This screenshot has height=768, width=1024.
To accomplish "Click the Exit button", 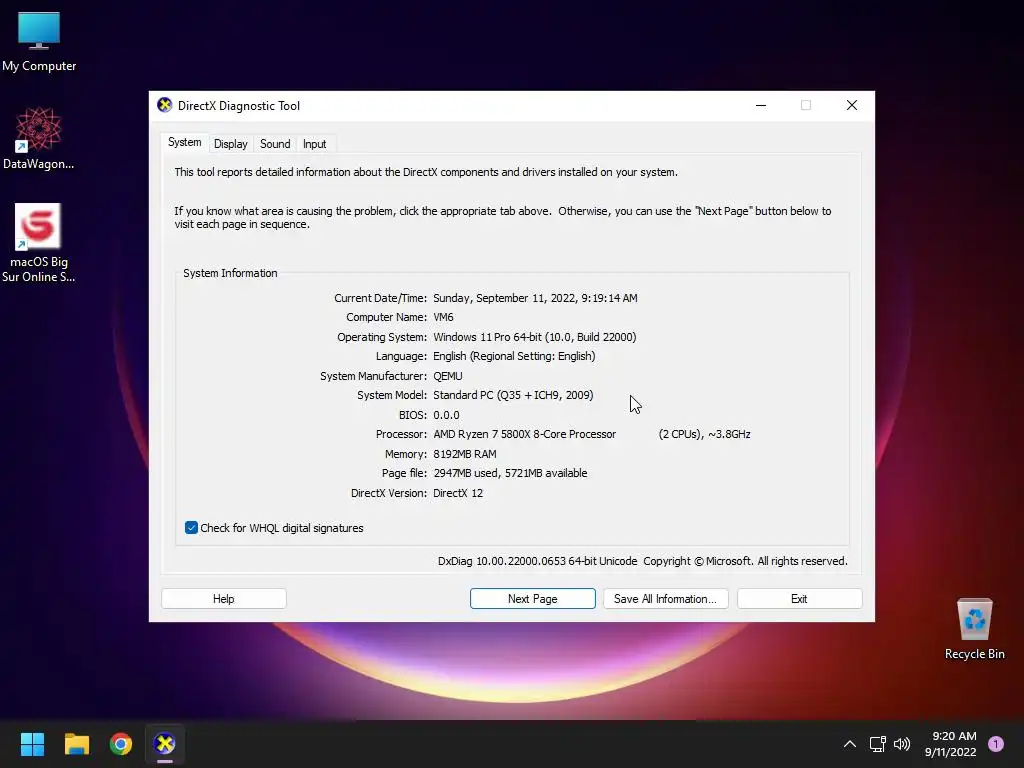I will [799, 599].
